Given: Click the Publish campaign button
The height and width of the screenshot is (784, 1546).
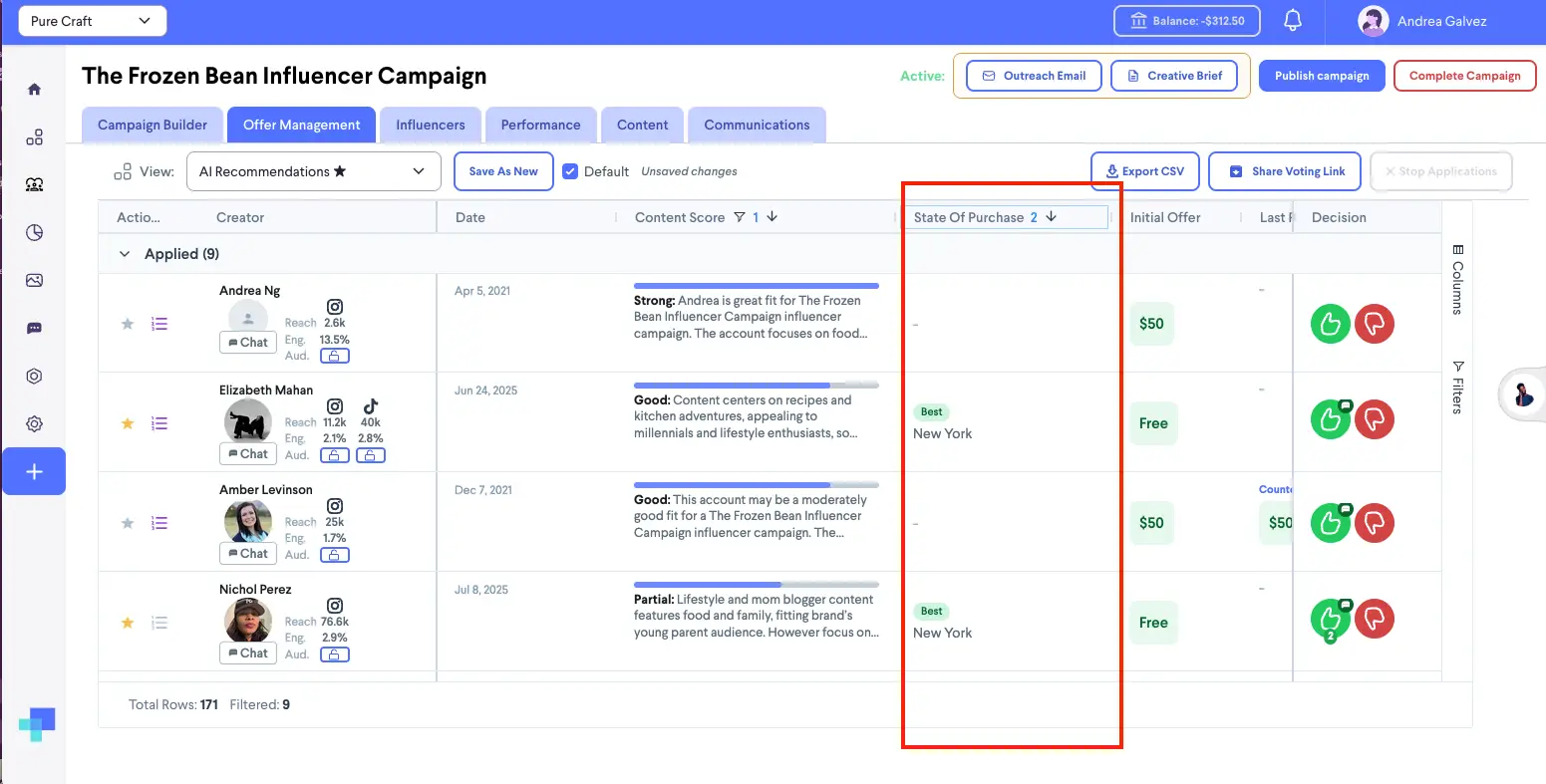Looking at the screenshot, I should tap(1322, 76).
